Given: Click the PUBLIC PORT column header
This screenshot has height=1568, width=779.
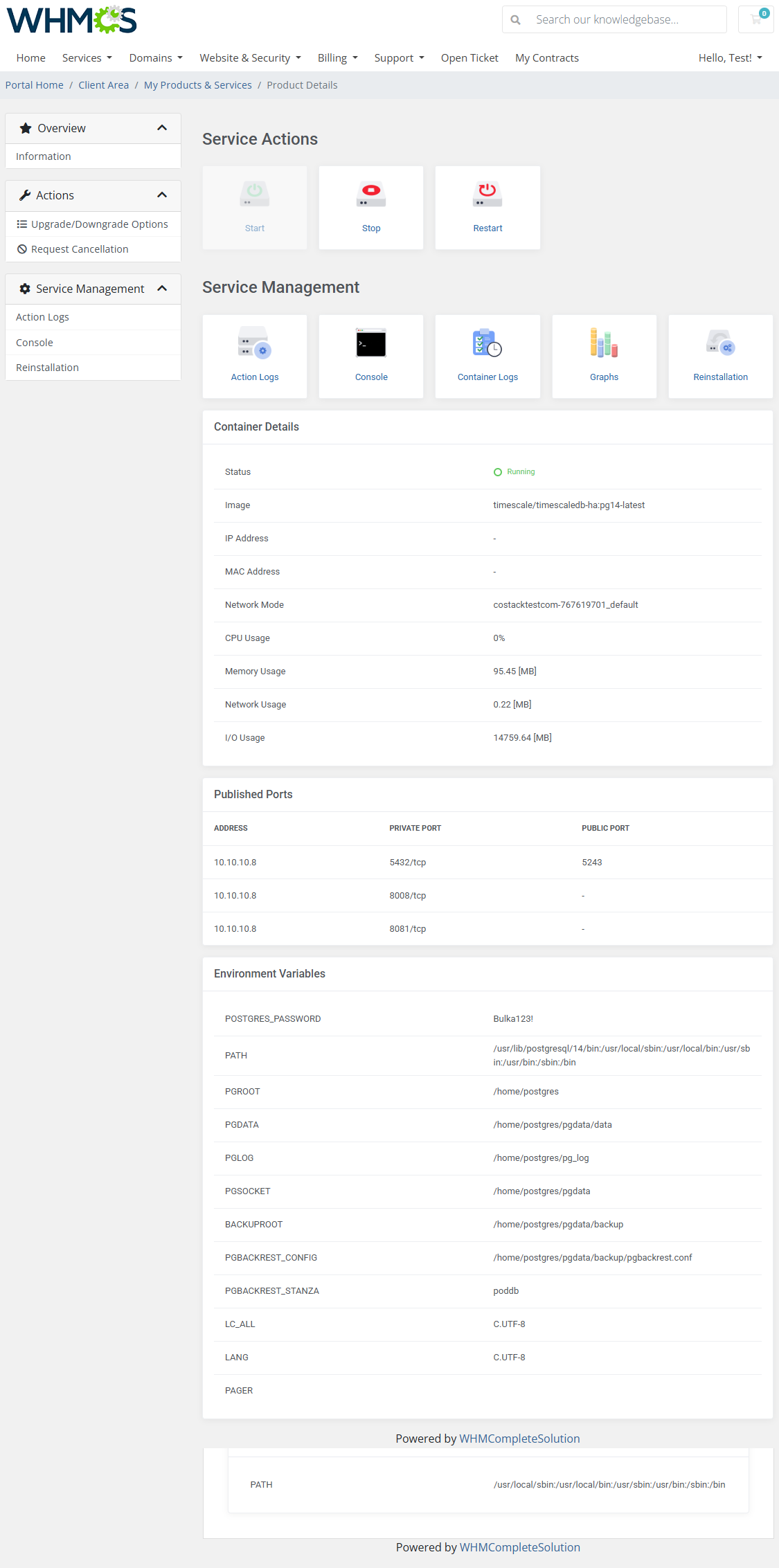Looking at the screenshot, I should tap(606, 828).
